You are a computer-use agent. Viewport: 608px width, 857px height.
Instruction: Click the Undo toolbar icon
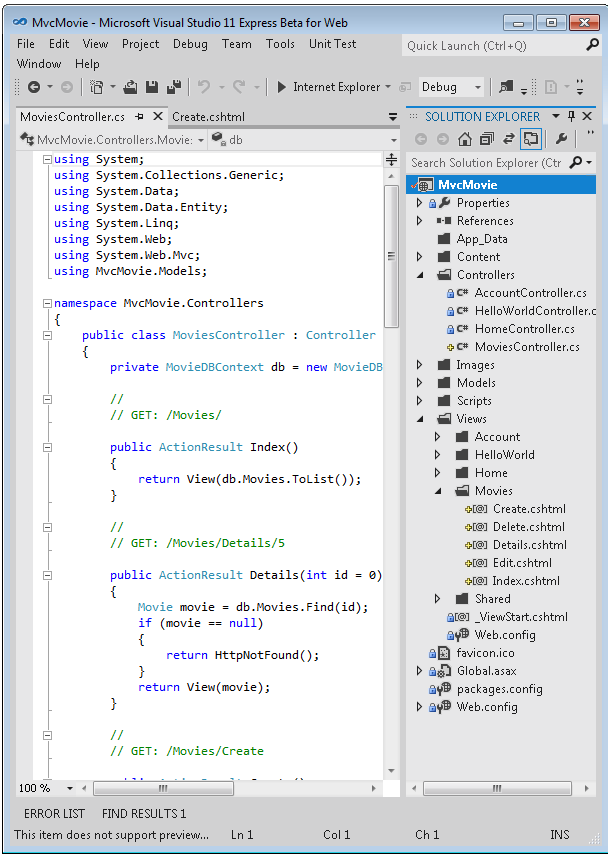click(x=203, y=87)
